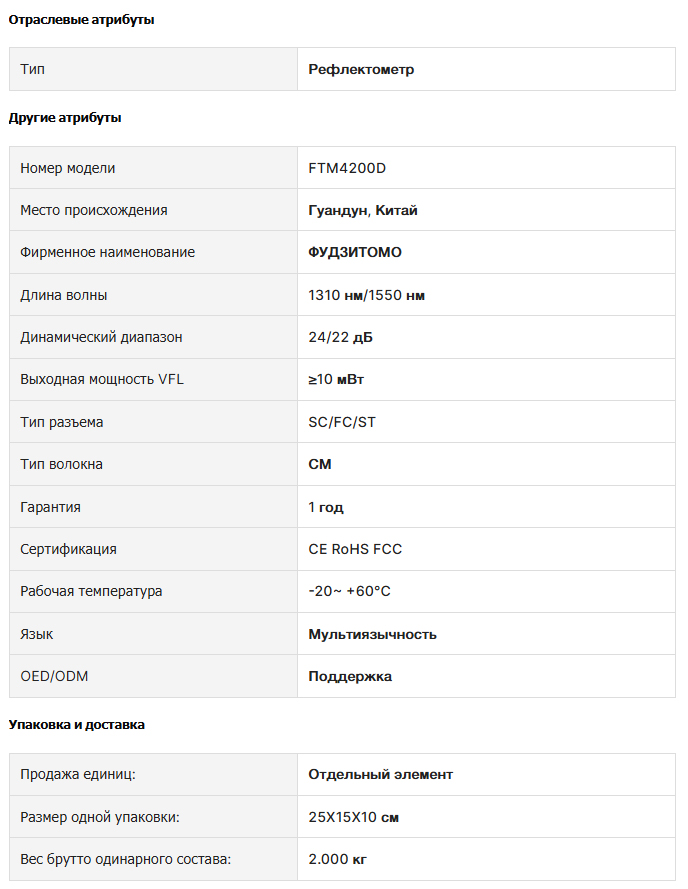Click the Отдельный элемент selling units value
This screenshot has width=688, height=889.
coord(380,774)
